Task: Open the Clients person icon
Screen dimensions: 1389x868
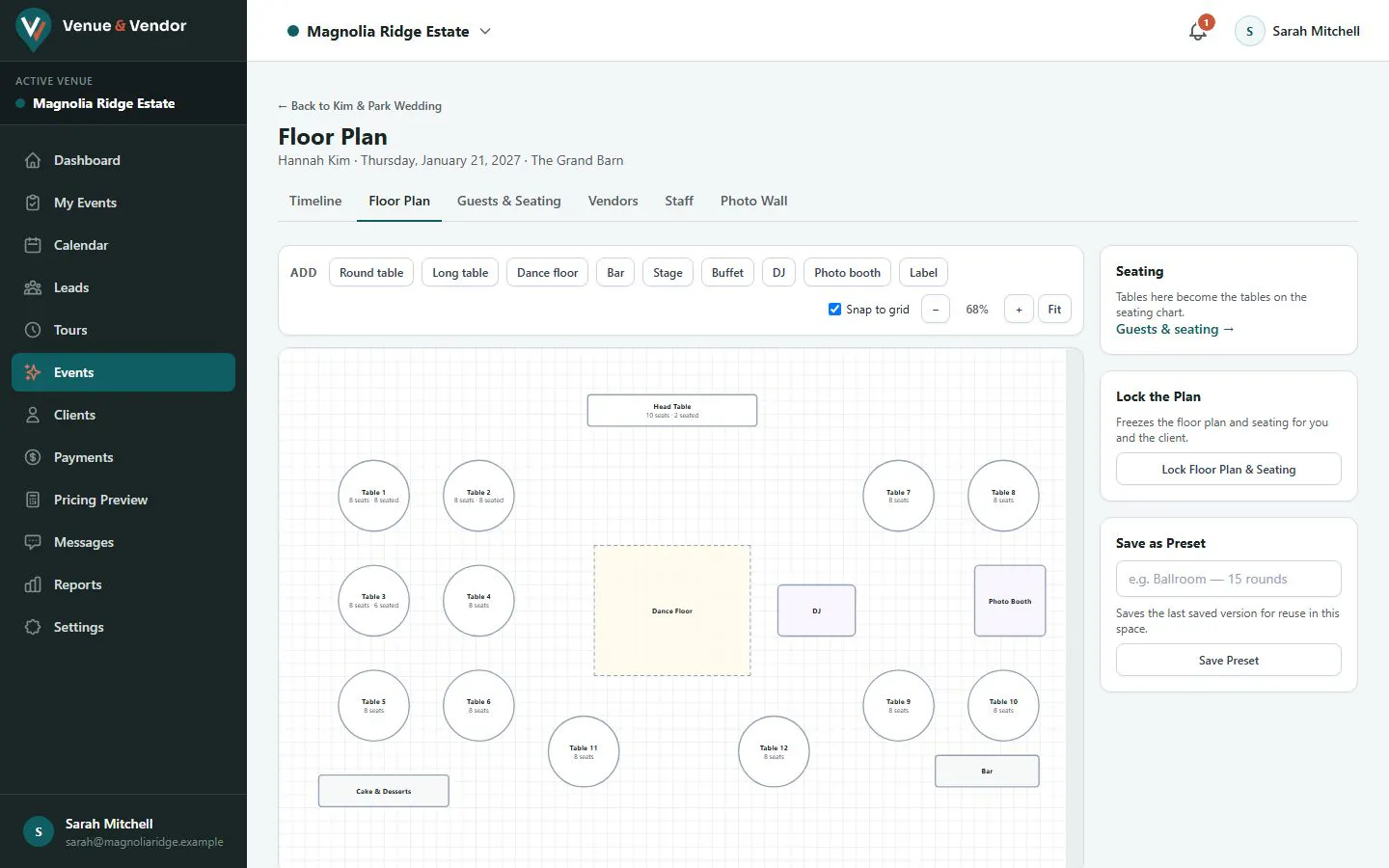Action: click(33, 415)
